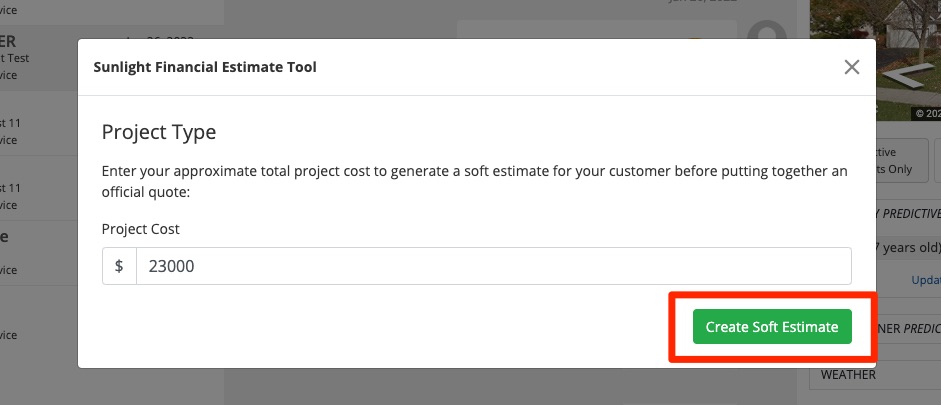The height and width of the screenshot is (405, 941).
Task: Click the '7 years old' text
Action: click(x=908, y=247)
